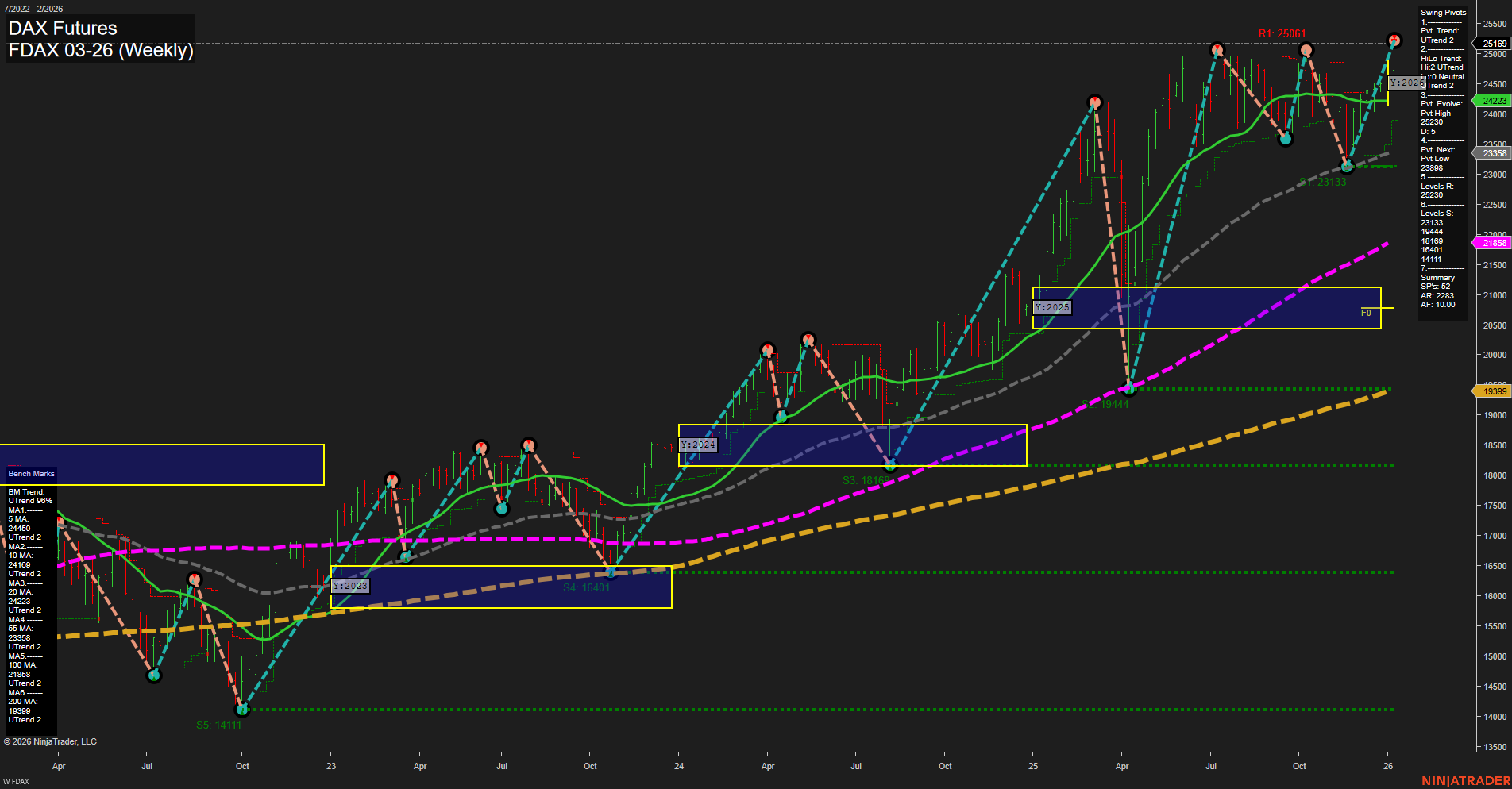Click the © 2026 NinjaTrader, LLC text

(50, 741)
